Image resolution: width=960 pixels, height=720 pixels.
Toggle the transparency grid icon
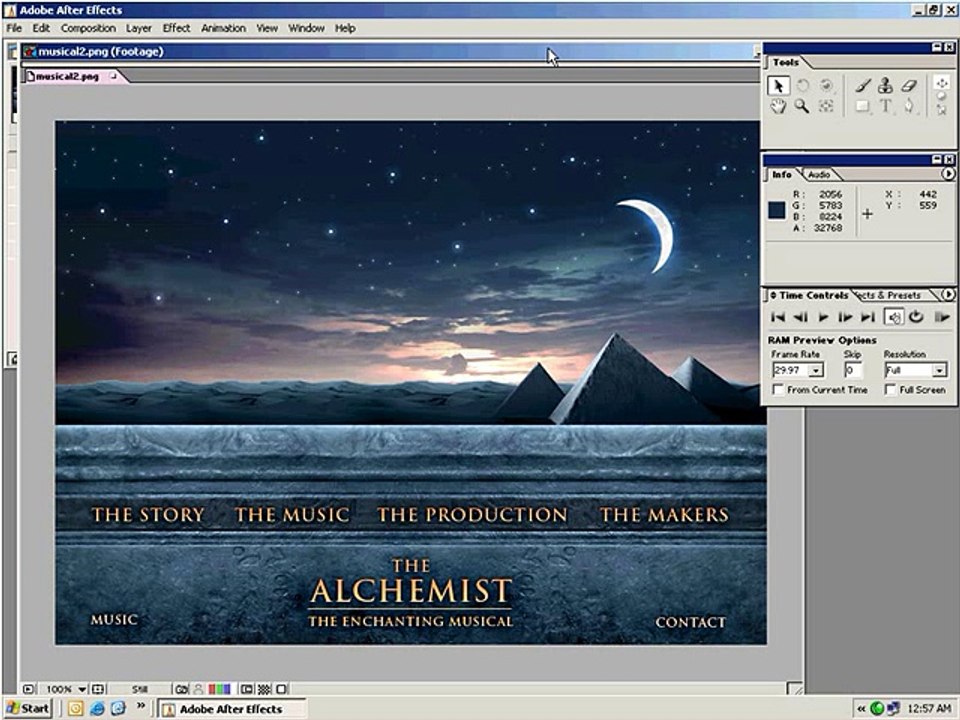coord(264,689)
